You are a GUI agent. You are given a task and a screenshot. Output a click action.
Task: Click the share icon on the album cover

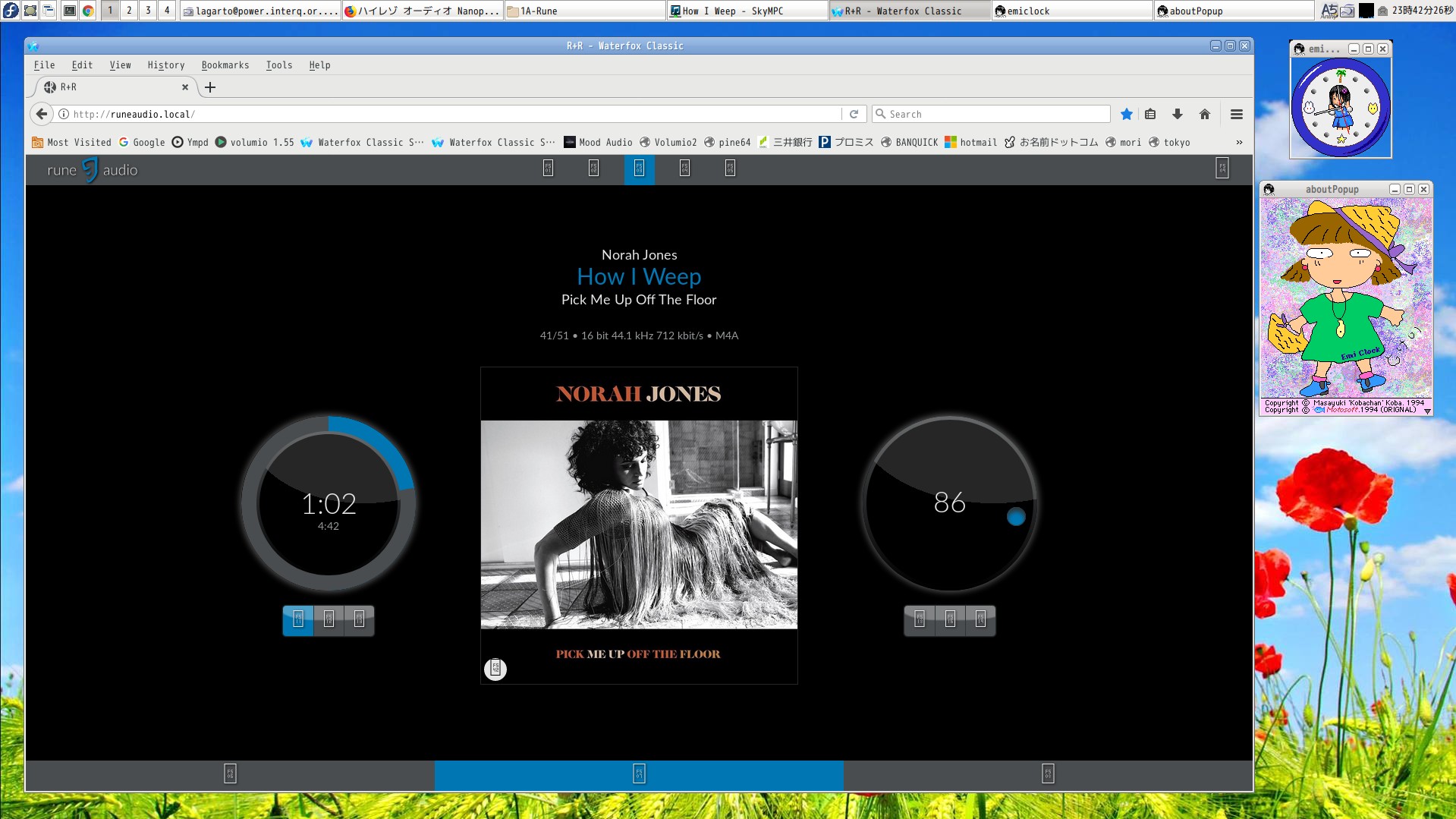point(495,669)
